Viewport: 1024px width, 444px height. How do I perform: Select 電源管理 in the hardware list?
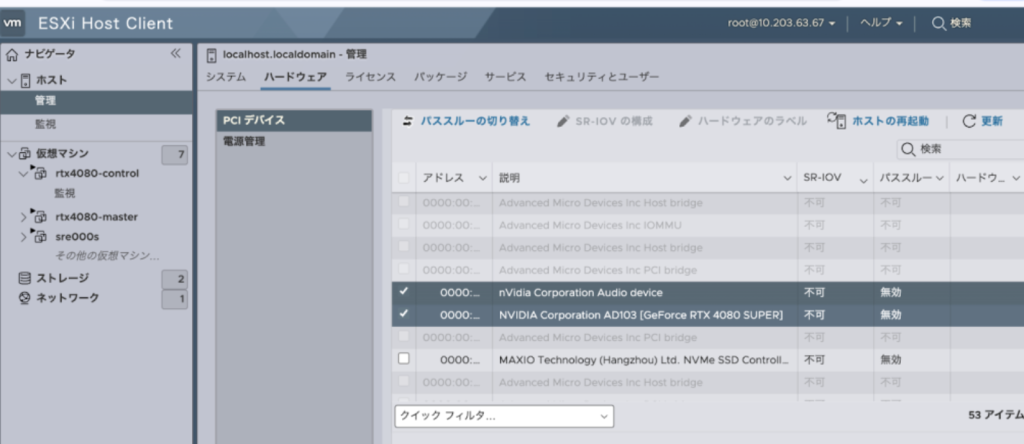245,142
